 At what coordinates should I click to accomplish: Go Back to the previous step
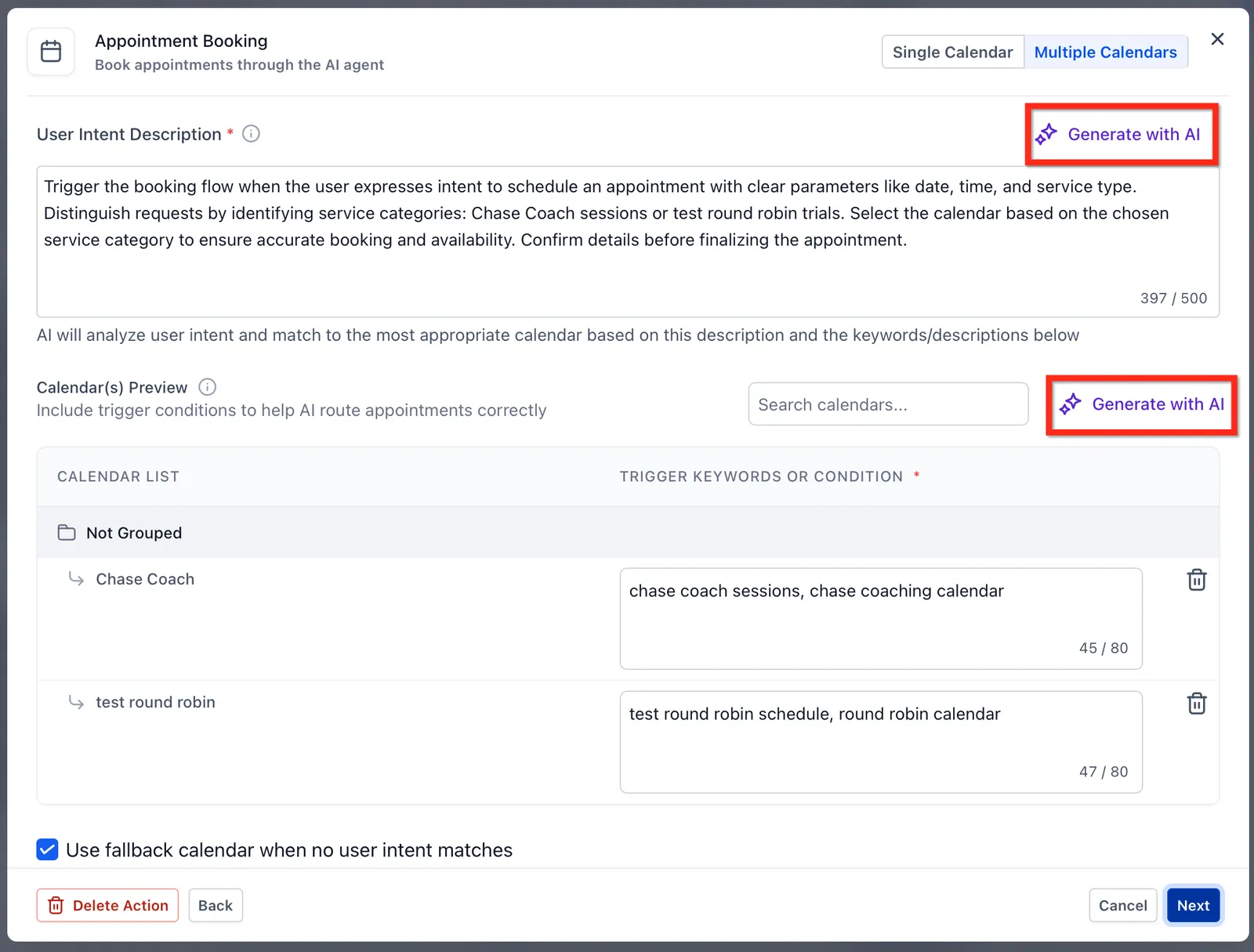pyautogui.click(x=216, y=905)
